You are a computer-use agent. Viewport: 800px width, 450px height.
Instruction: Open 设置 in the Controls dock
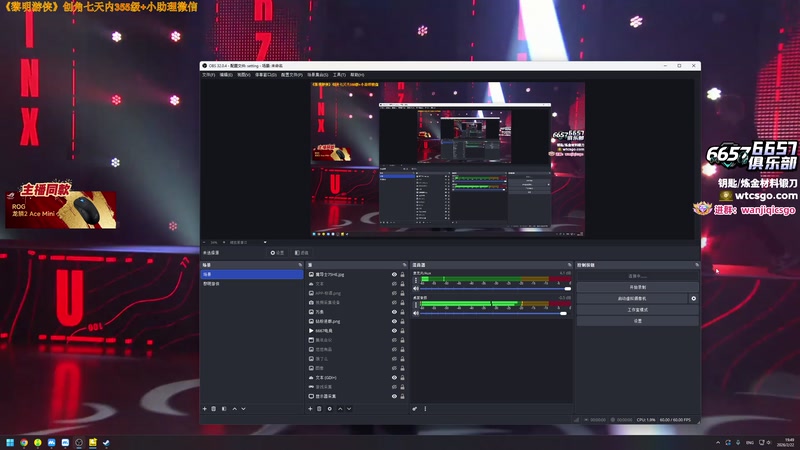coord(637,321)
